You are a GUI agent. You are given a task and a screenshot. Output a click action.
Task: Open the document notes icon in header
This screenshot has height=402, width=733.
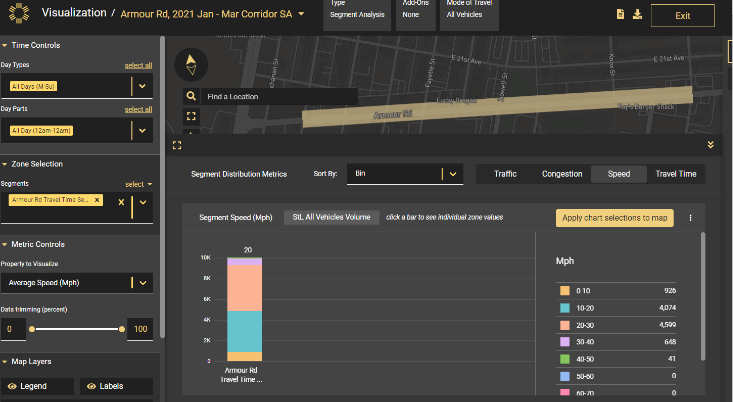click(620, 14)
